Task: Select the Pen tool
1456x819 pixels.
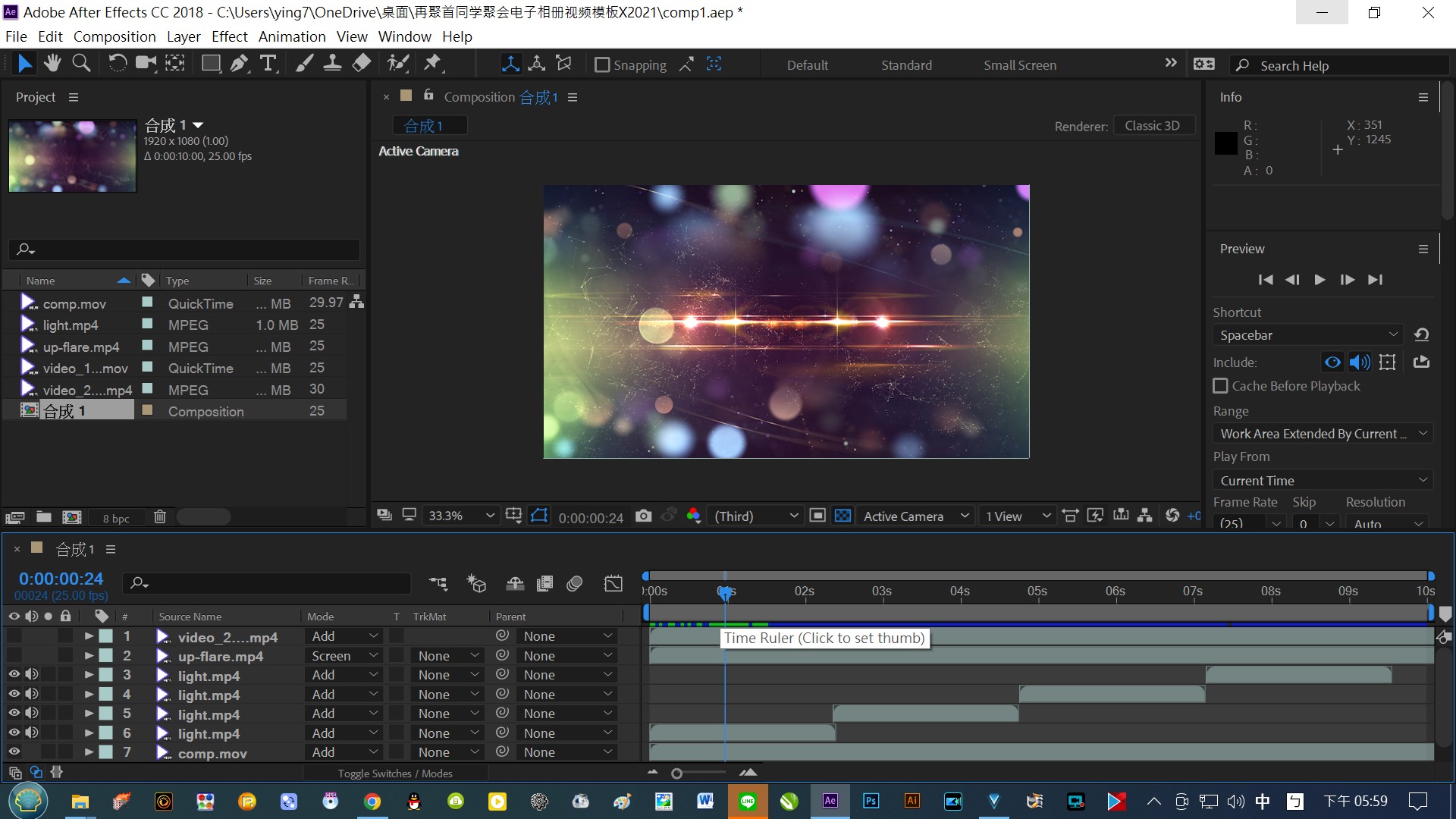Action: coord(239,64)
